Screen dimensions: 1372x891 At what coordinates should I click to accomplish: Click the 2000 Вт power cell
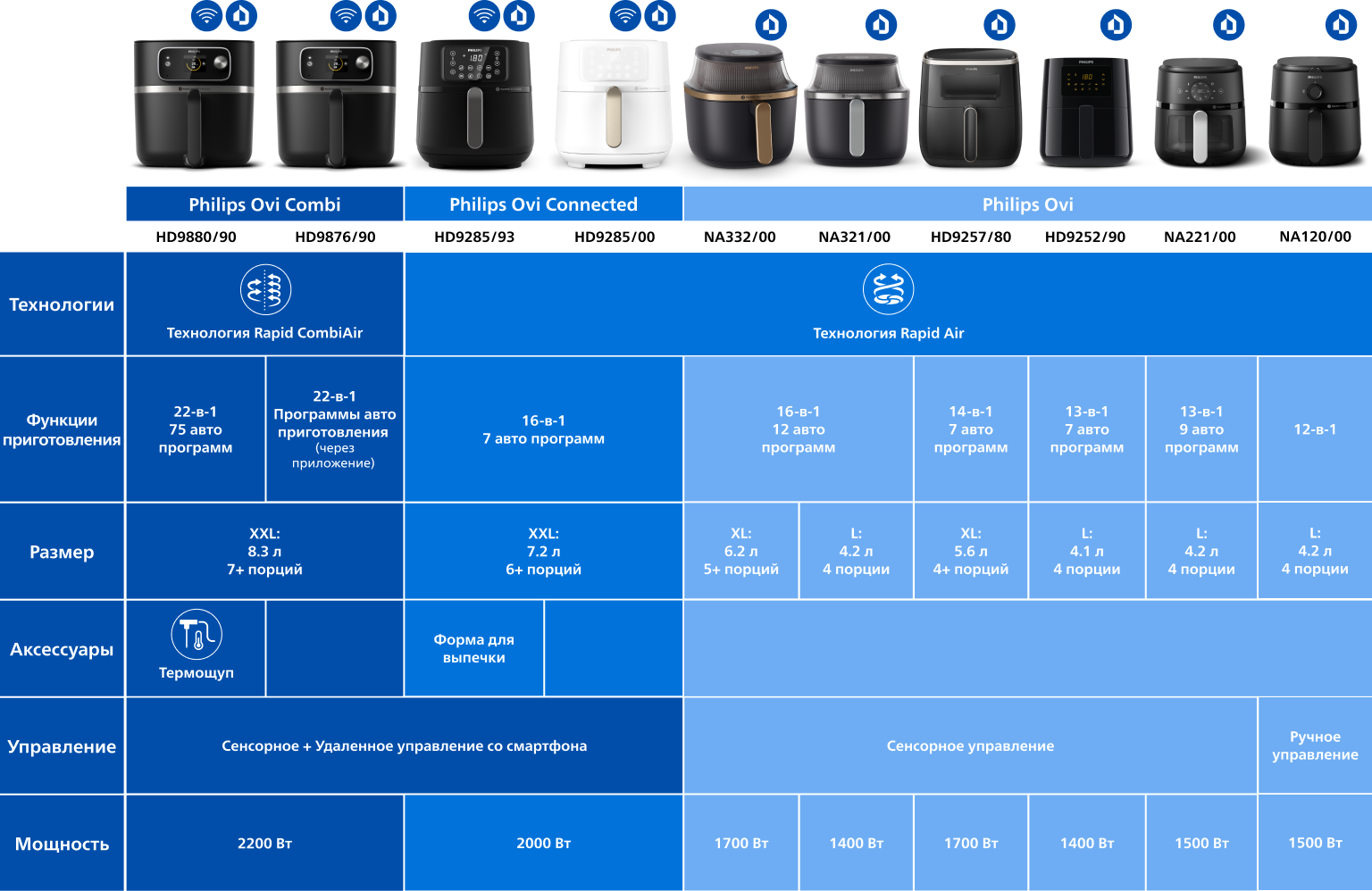pos(543,843)
